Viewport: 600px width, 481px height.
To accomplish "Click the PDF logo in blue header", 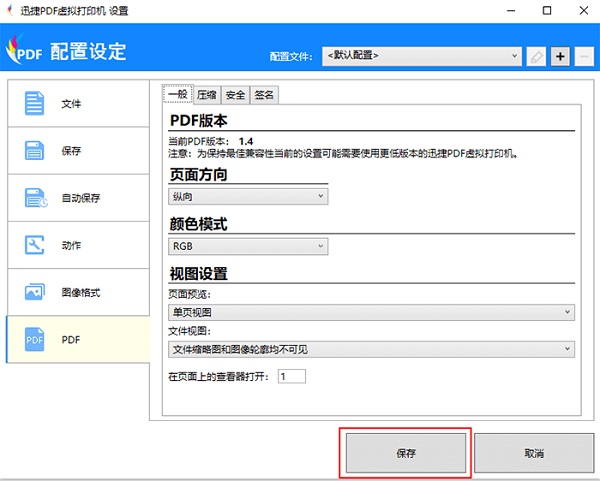I will pos(24,50).
